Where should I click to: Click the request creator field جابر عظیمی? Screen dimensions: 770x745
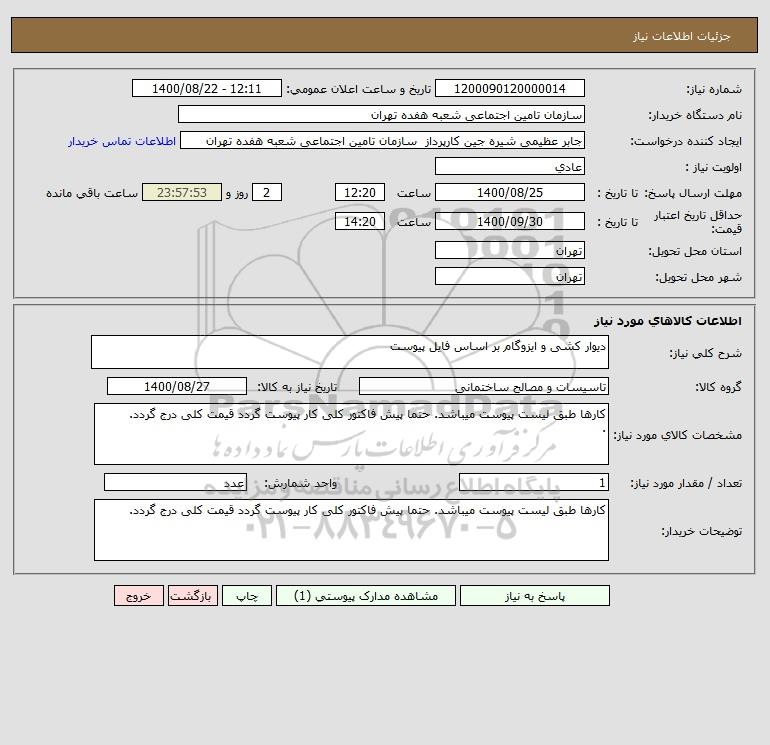(383, 140)
